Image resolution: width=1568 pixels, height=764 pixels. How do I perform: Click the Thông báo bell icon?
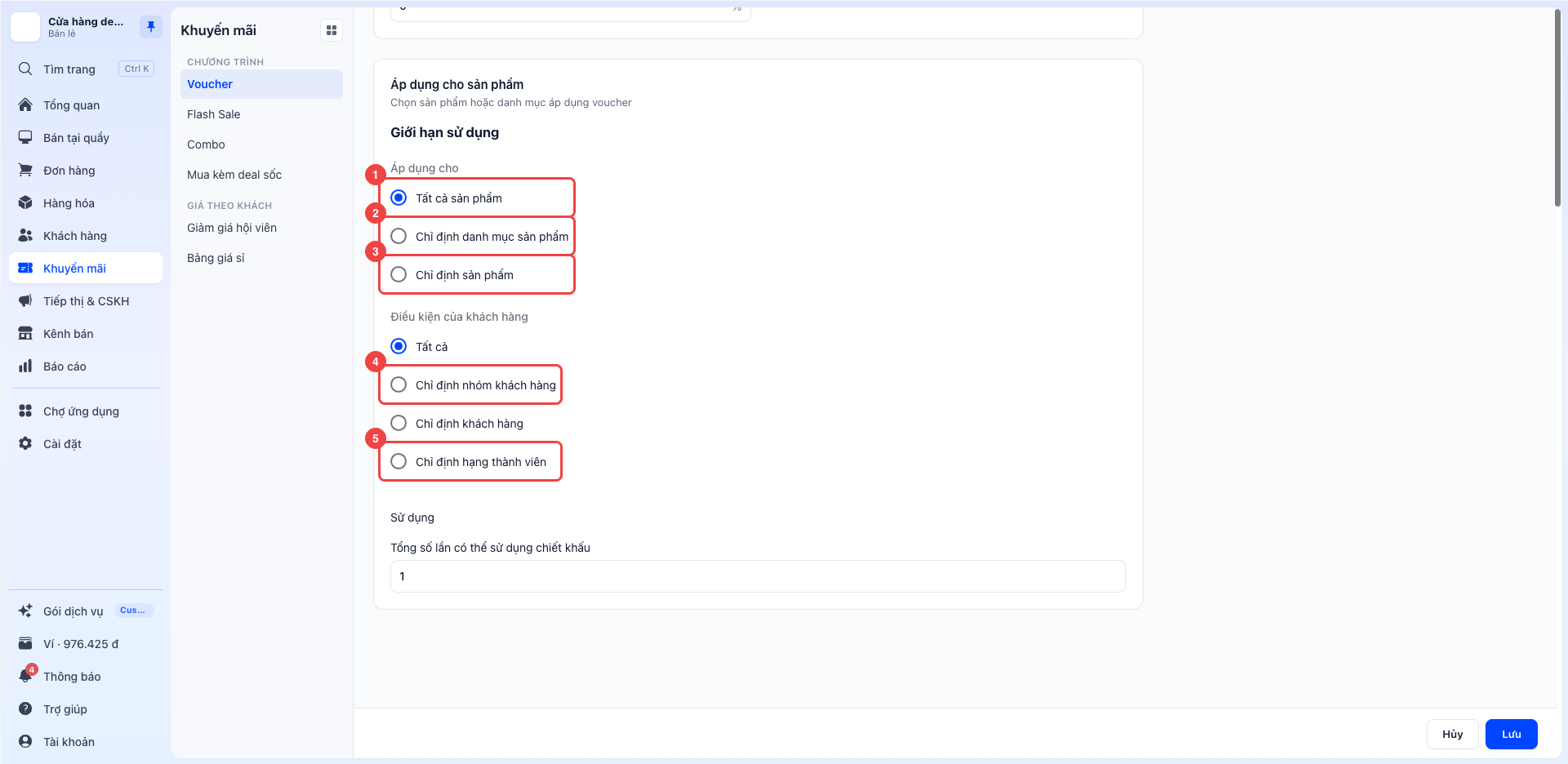25,676
